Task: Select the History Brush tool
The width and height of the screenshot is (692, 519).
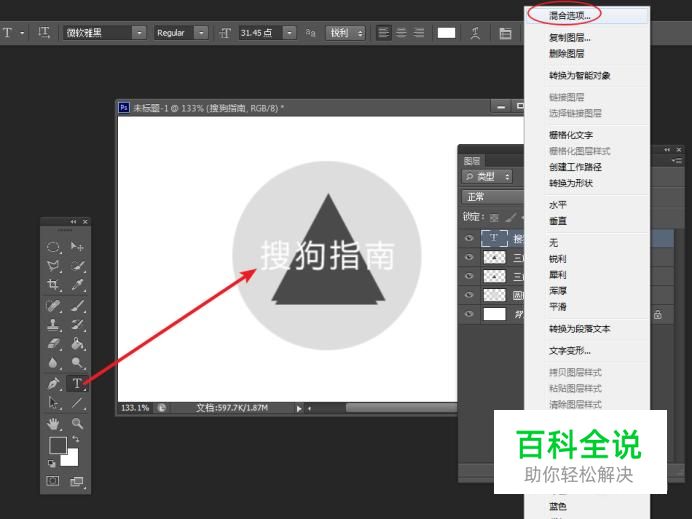Action: 77,324
